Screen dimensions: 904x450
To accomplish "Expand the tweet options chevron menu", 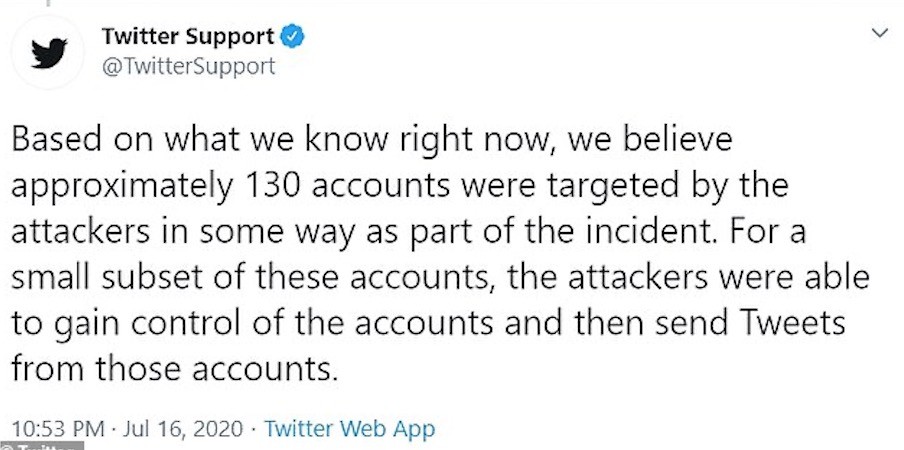I will coord(879,34).
